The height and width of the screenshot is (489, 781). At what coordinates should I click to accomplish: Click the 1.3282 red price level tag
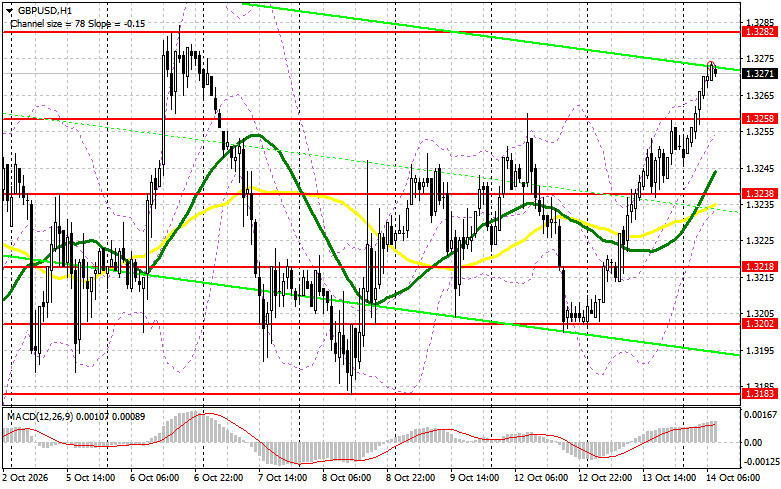click(x=759, y=32)
